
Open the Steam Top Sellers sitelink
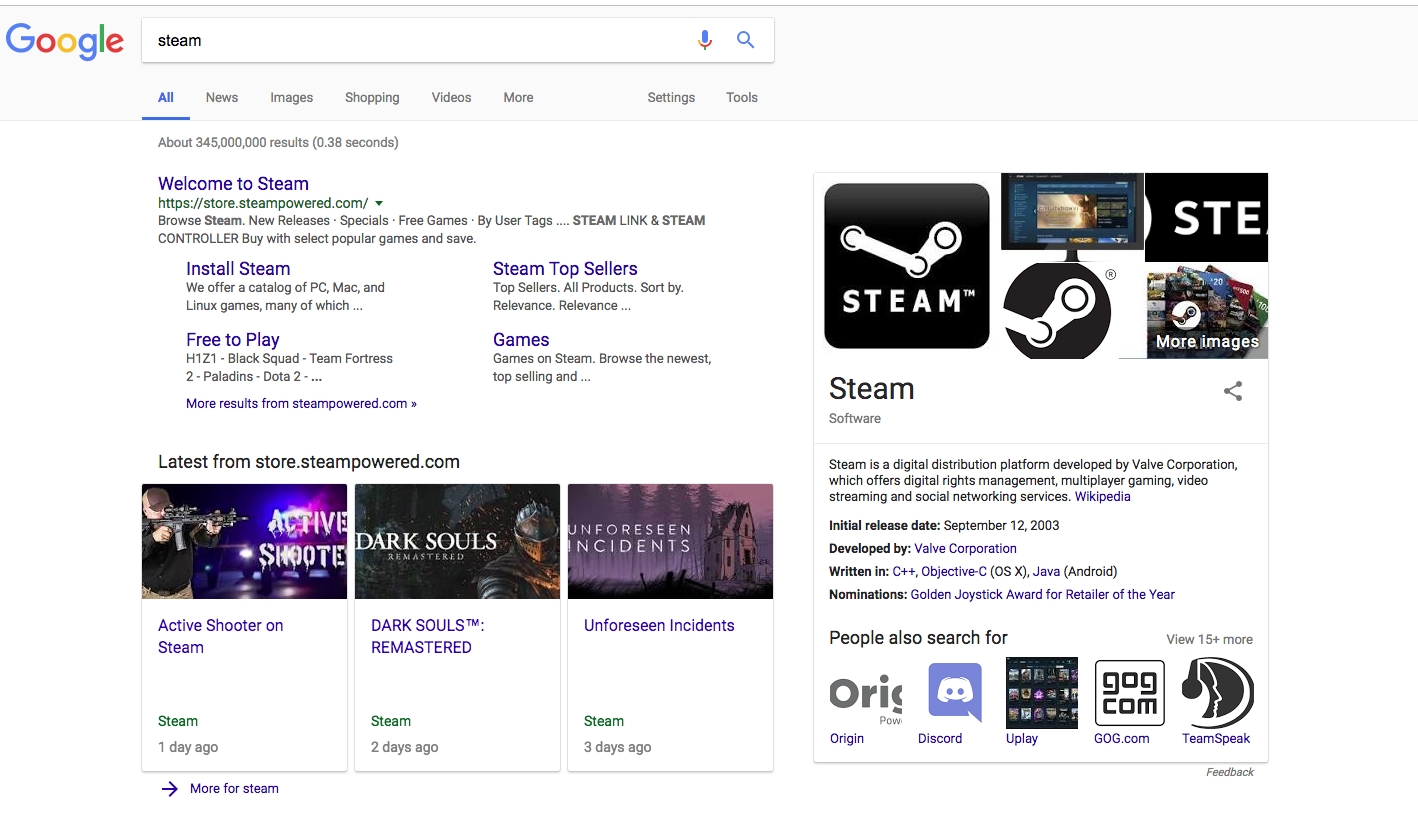[x=565, y=269]
